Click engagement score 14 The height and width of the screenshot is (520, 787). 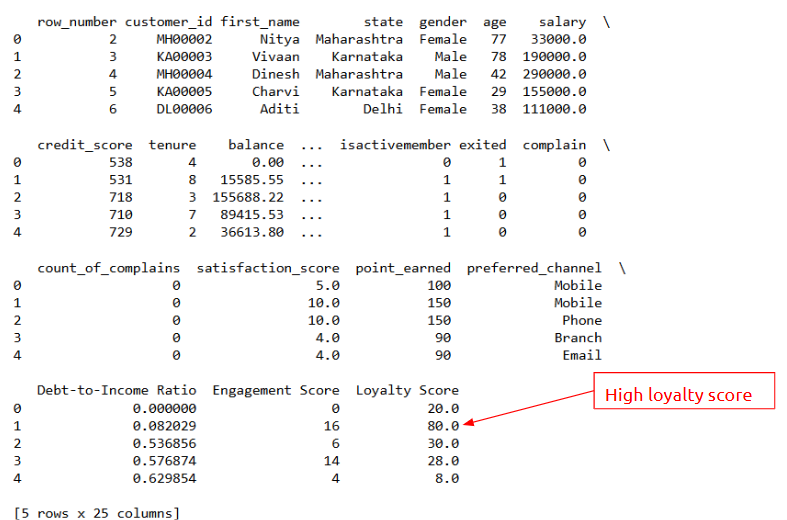[332, 461]
